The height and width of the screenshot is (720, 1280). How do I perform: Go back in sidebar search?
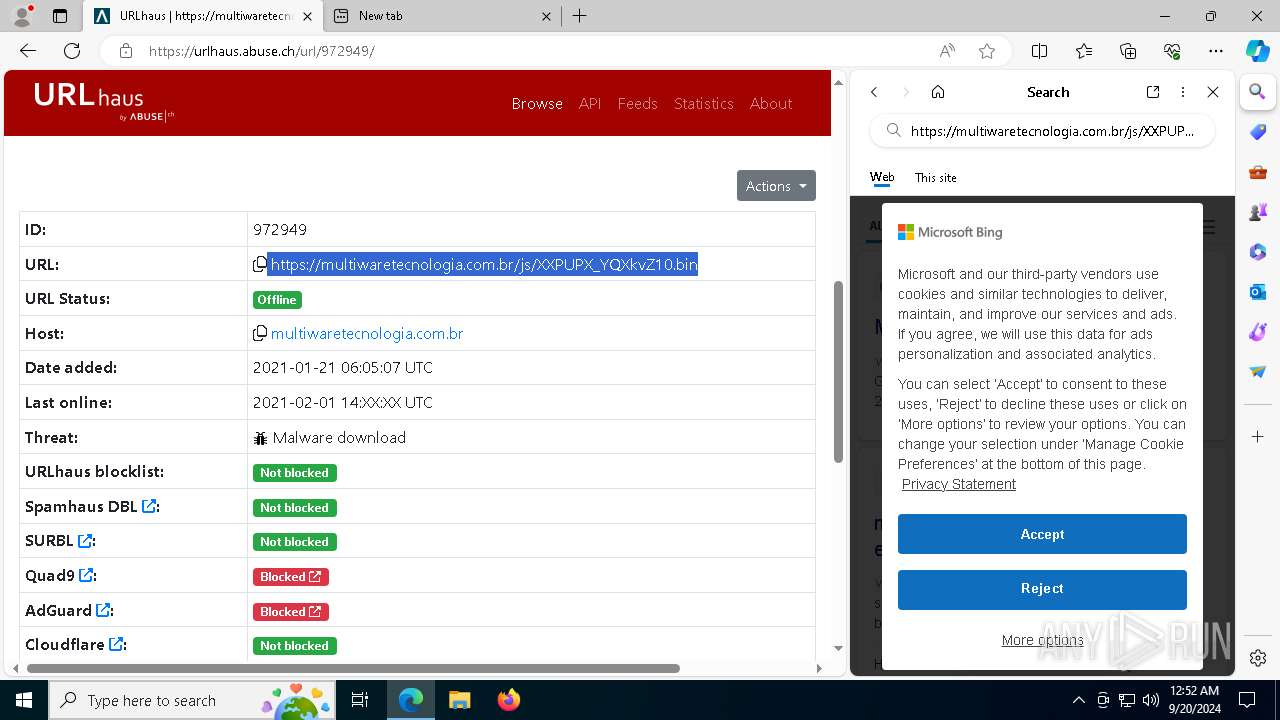coord(874,92)
